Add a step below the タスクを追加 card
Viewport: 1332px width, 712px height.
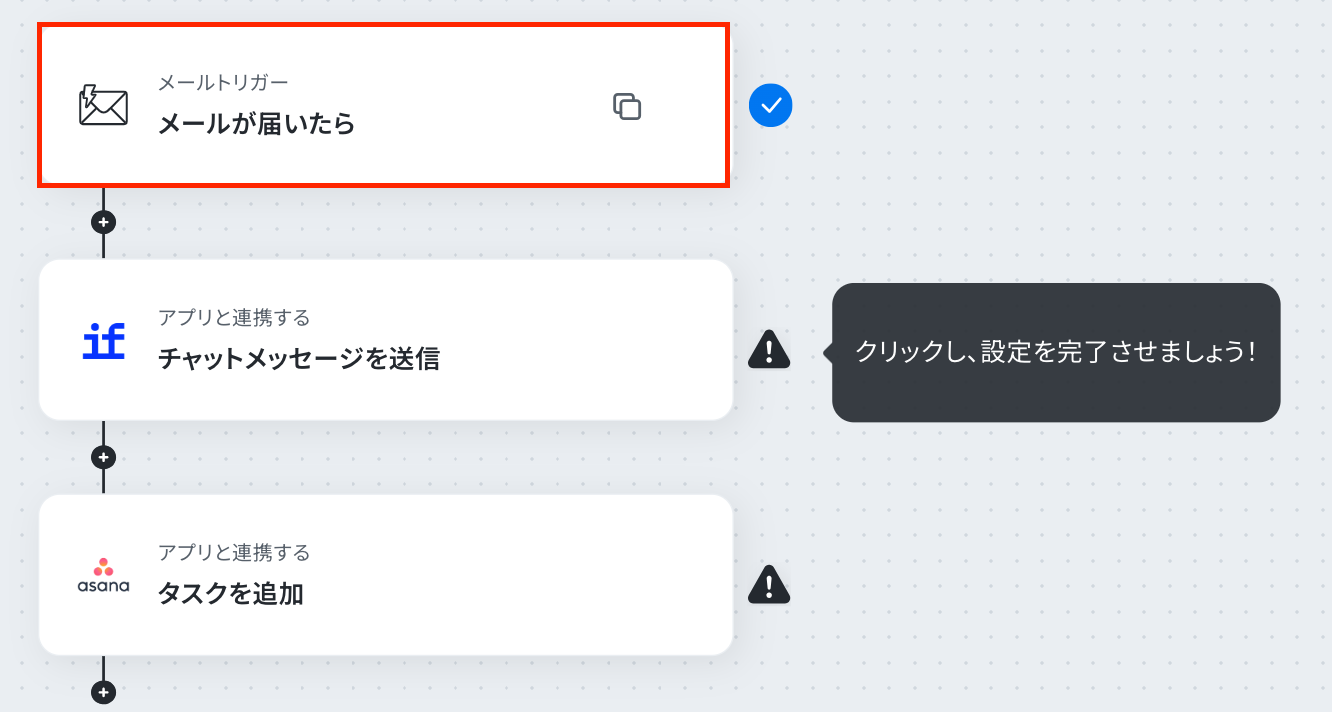click(103, 691)
